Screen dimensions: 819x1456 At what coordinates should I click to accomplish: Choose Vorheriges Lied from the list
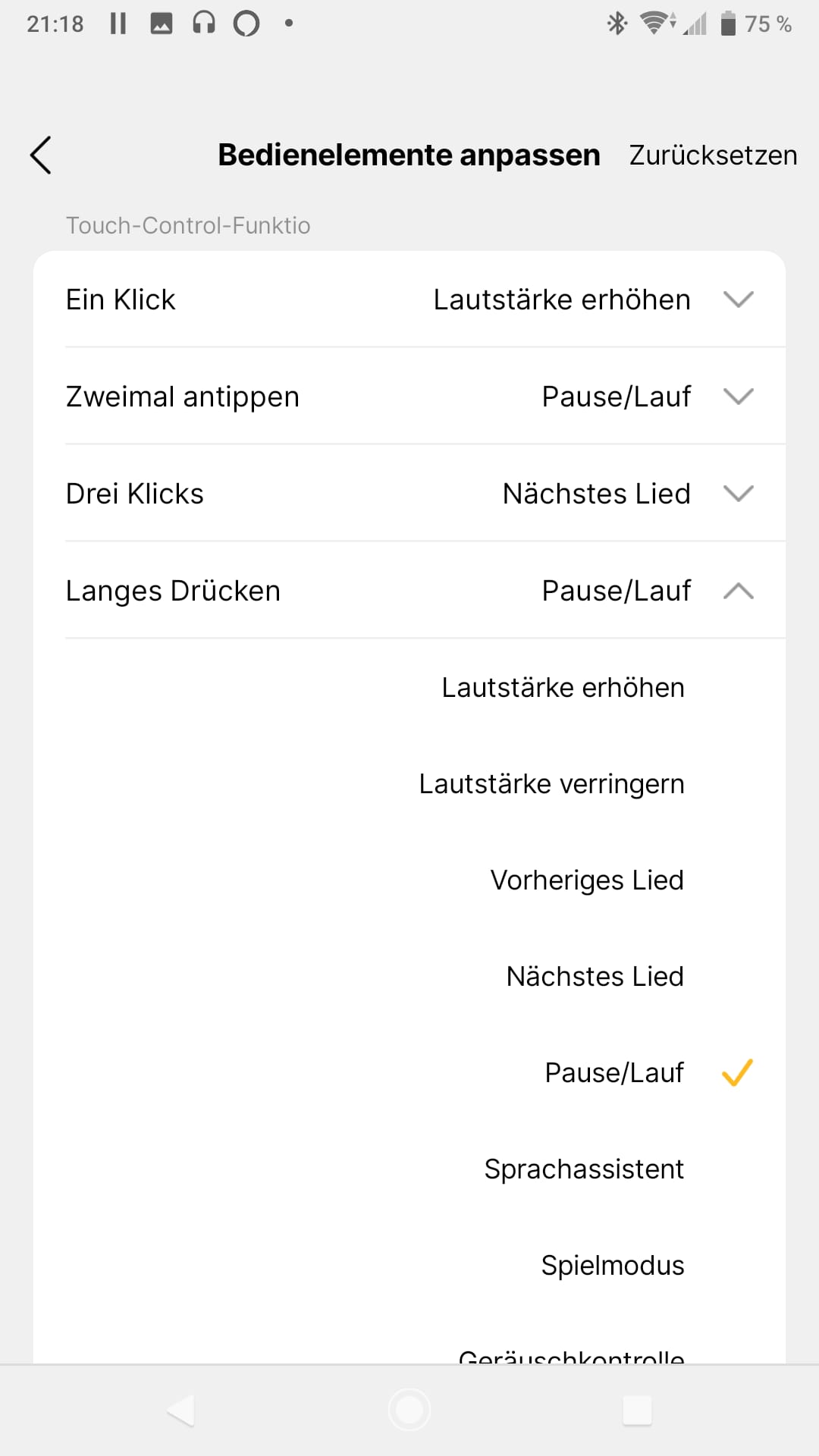coord(587,880)
